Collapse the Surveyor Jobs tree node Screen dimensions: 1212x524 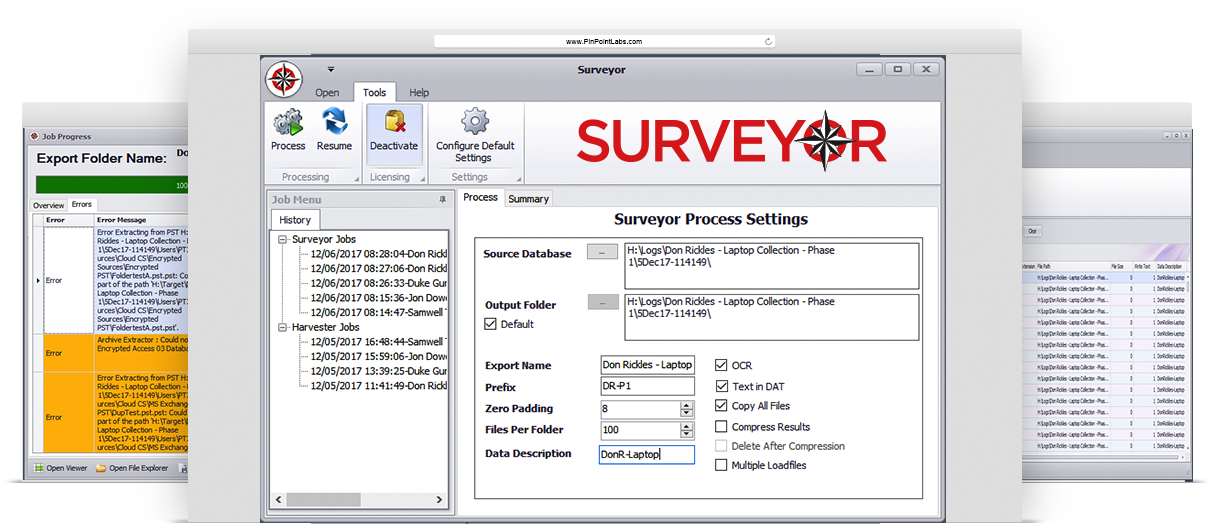[x=283, y=240]
